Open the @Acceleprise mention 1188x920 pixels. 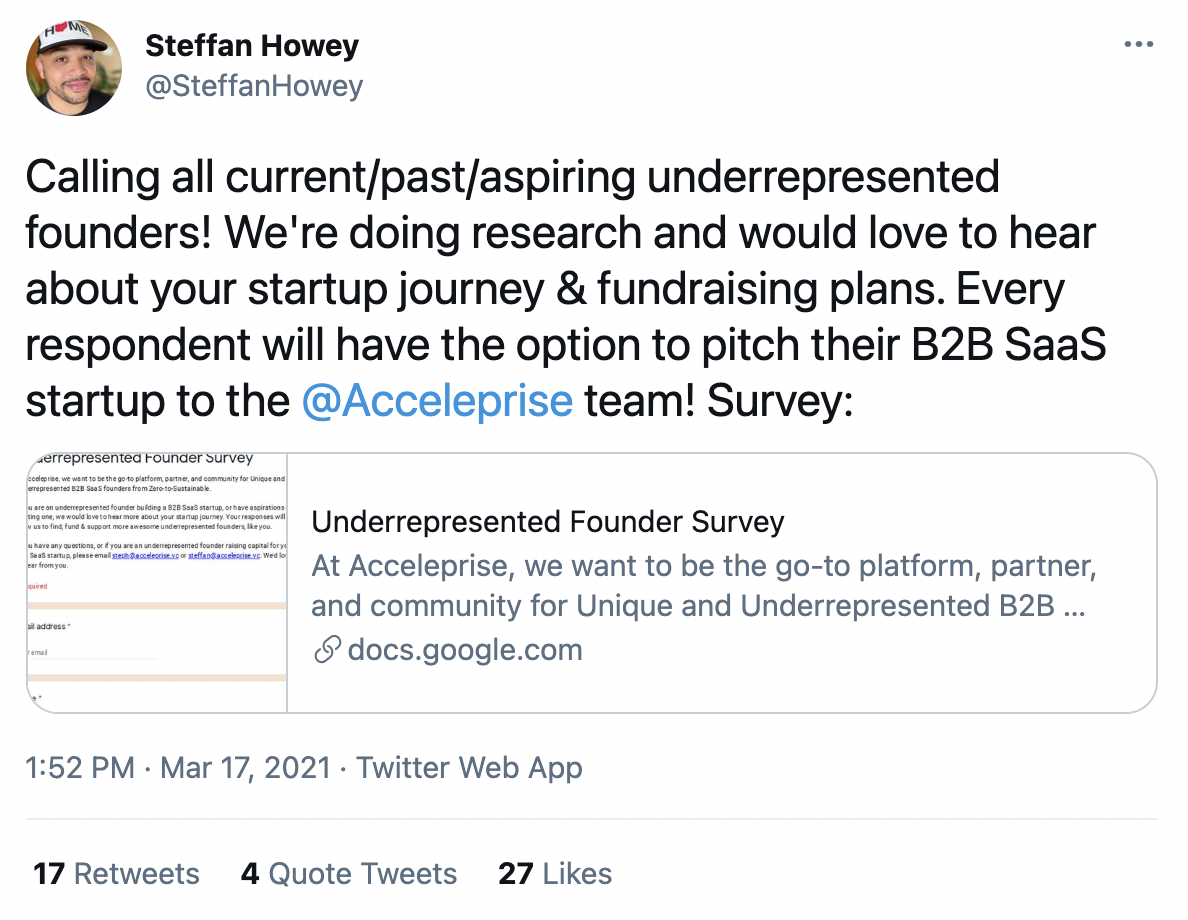[x=436, y=401]
